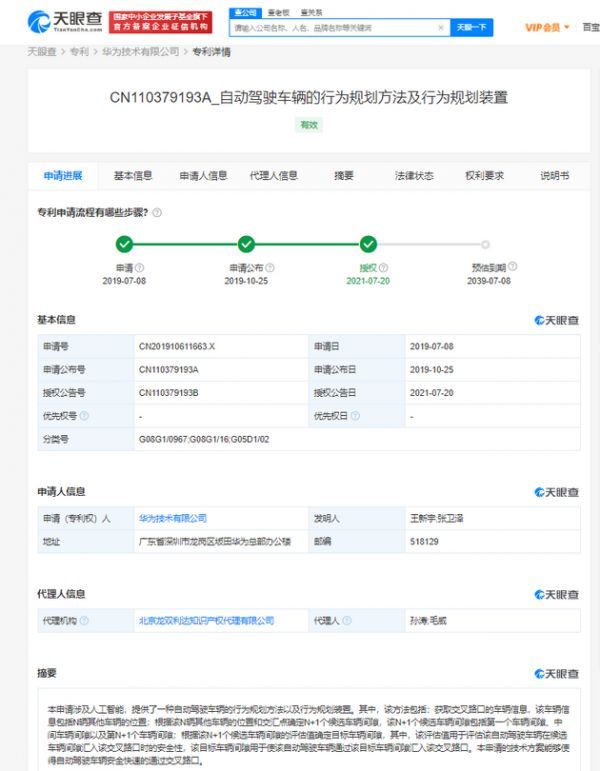Click help icon beside 专利申请流程有哪些步骤

(x=157, y=213)
